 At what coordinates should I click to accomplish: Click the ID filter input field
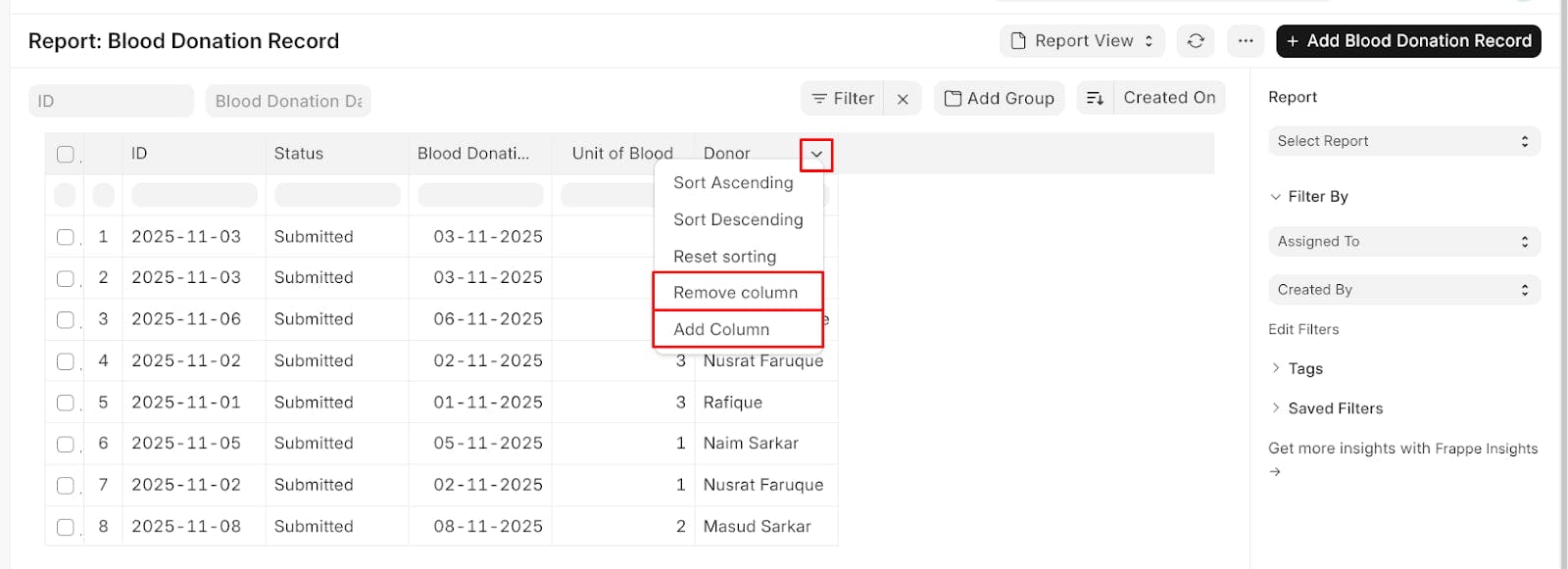[111, 101]
